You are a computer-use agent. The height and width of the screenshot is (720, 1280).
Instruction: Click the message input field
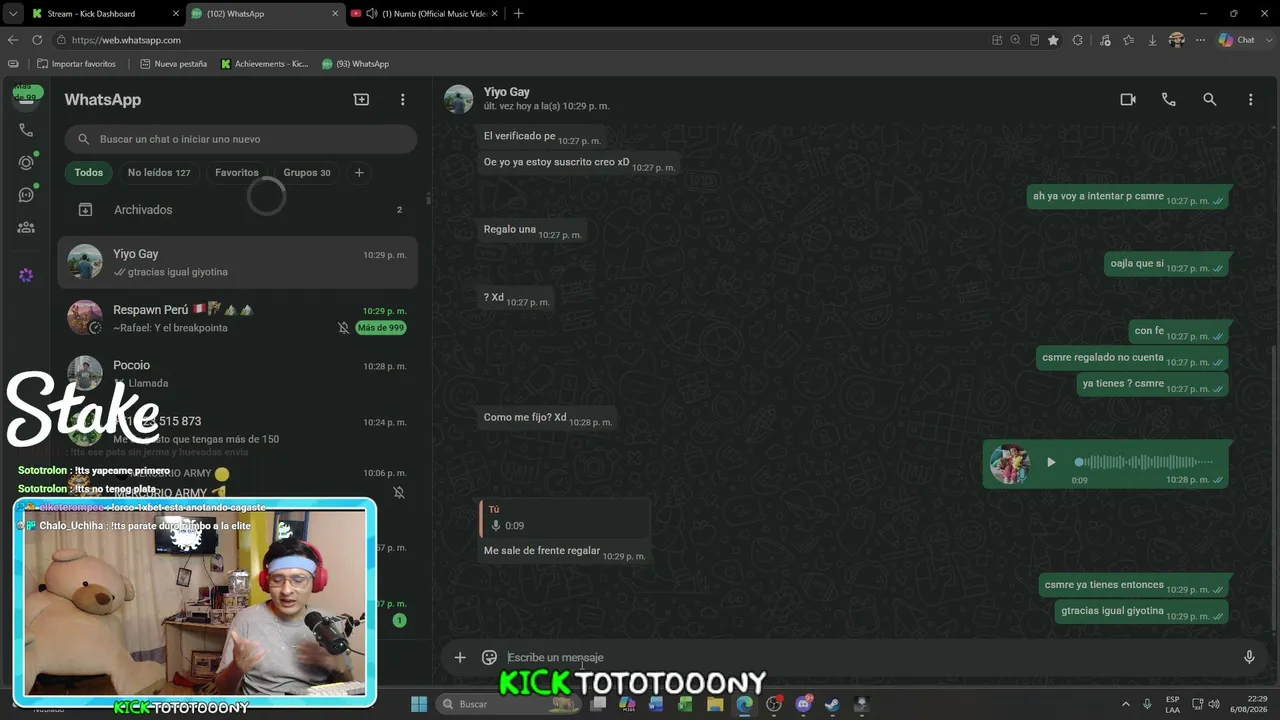click(865, 657)
